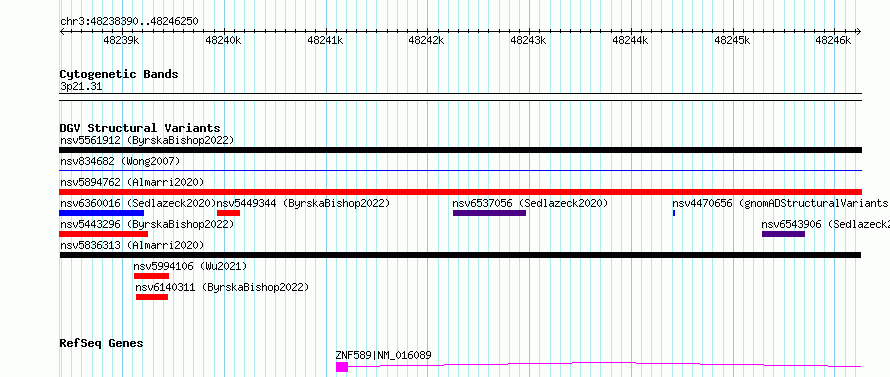Click the 48245k ruler position
Image resolution: width=890 pixels, height=377 pixels.
[732, 40]
